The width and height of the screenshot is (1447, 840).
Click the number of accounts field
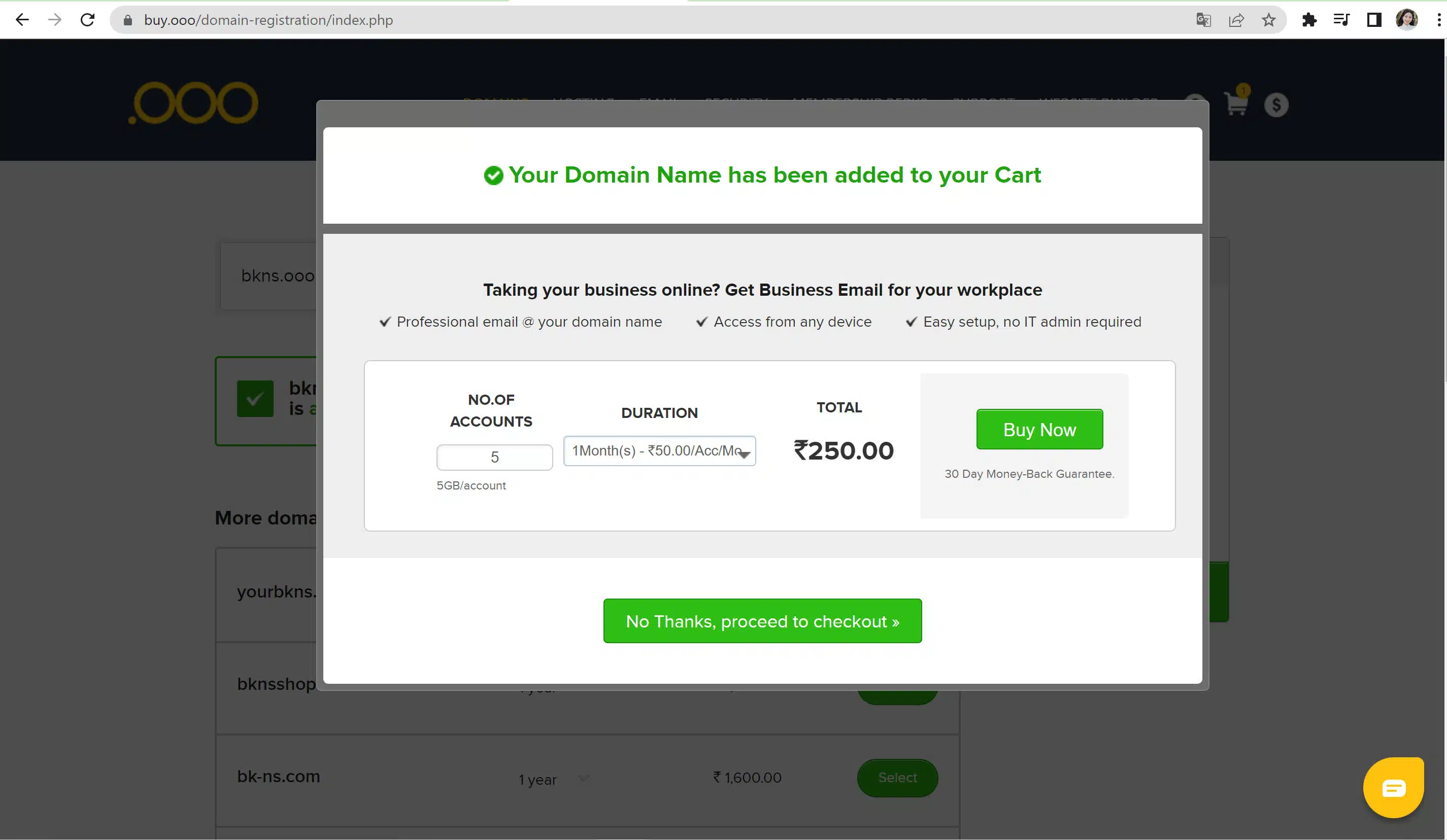pos(494,458)
